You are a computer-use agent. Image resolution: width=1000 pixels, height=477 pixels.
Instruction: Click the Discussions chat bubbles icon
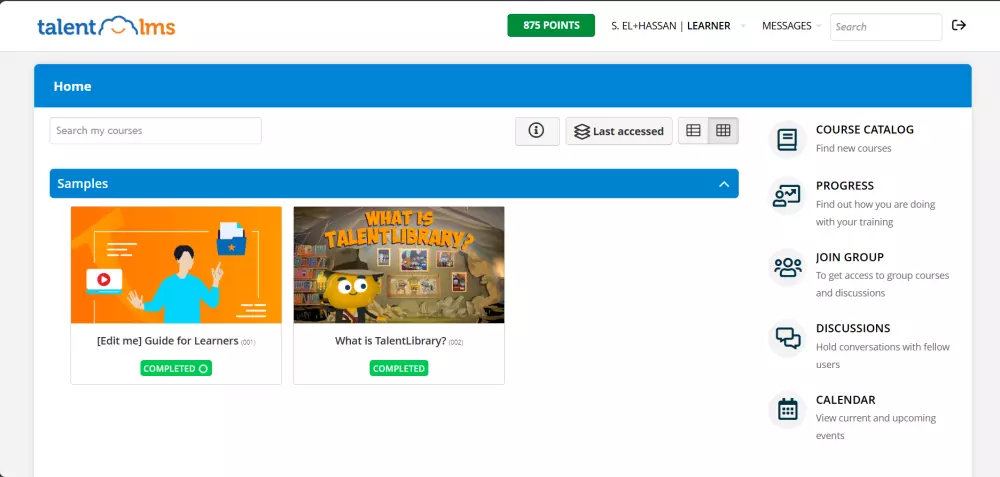(x=788, y=338)
